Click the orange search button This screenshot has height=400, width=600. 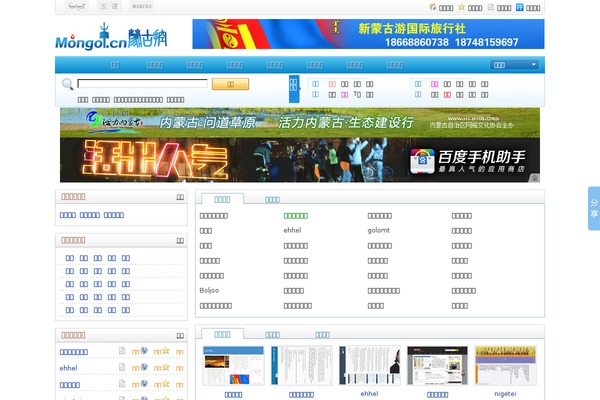tap(230, 84)
